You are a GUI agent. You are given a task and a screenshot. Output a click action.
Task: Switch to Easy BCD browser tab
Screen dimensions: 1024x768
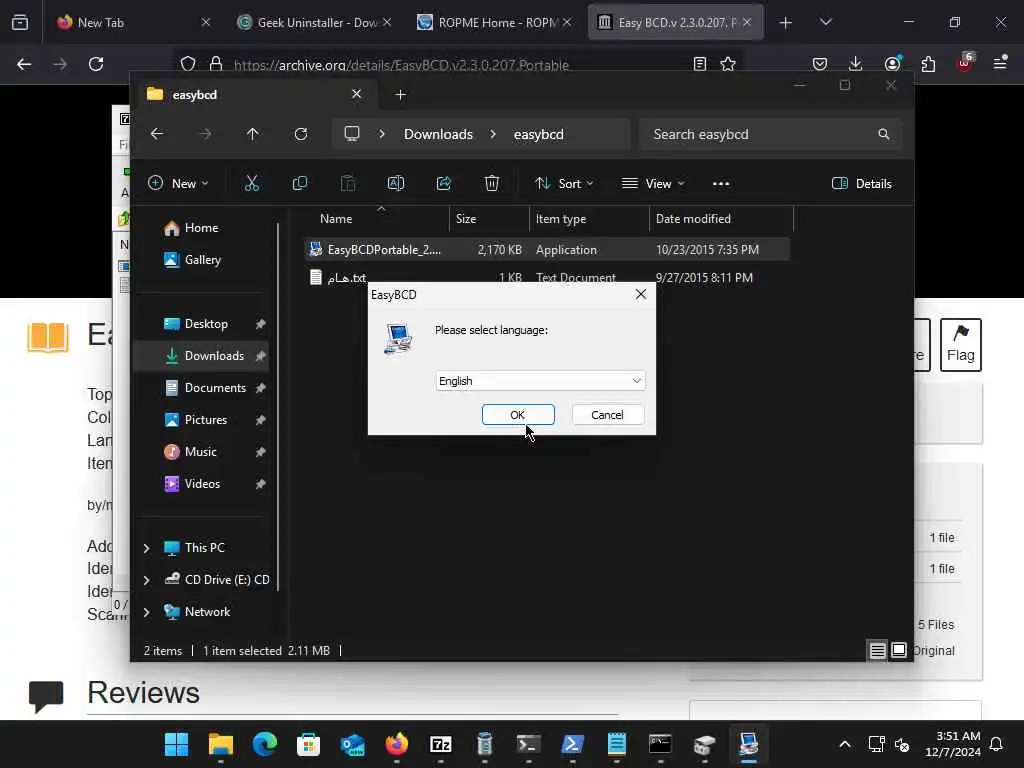pyautogui.click(x=675, y=22)
